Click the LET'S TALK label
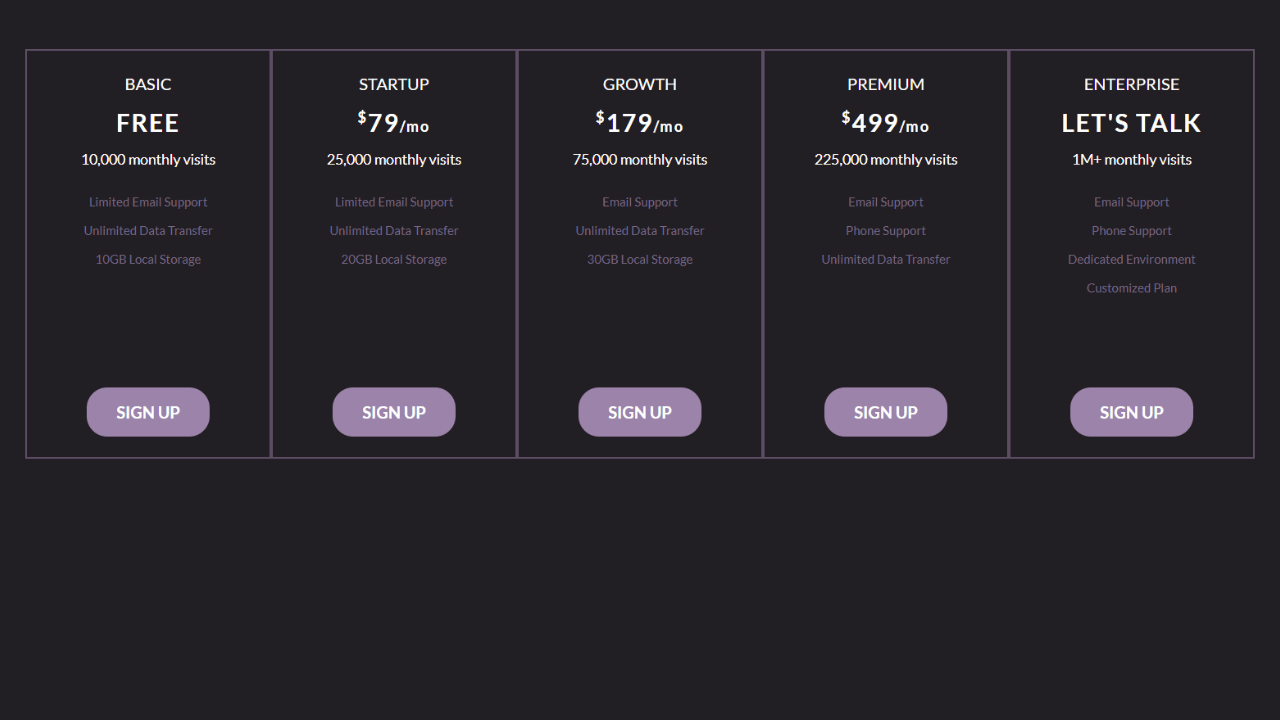 [x=1131, y=122]
